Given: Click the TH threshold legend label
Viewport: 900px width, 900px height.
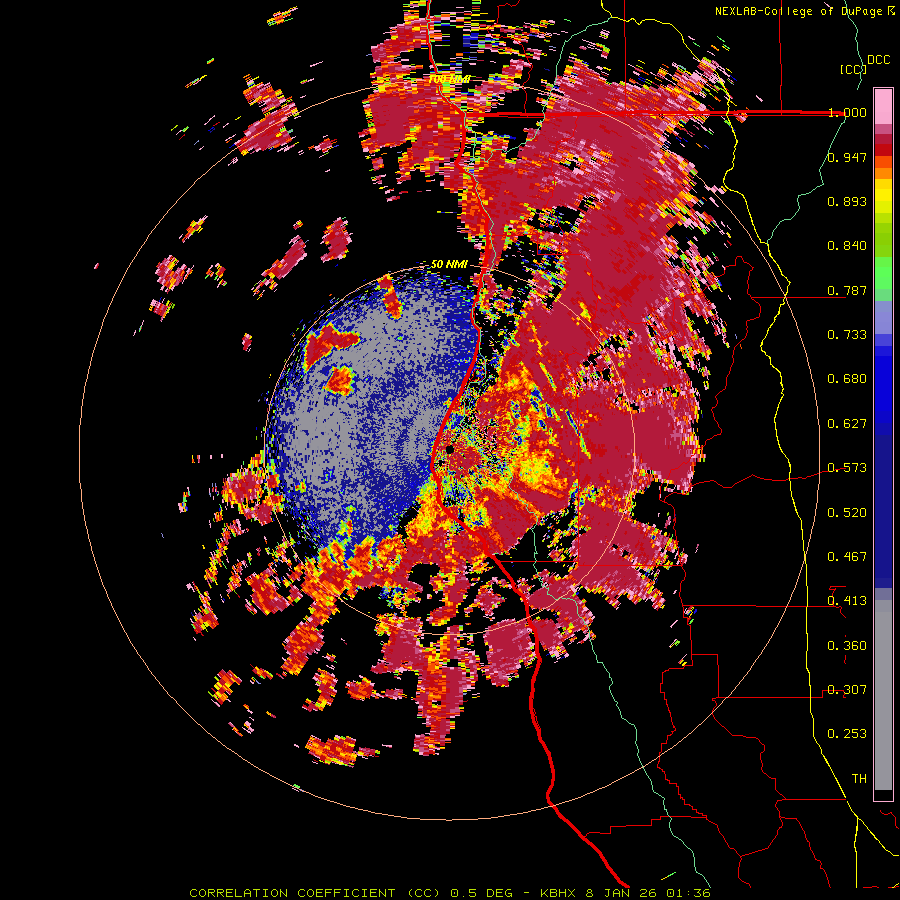Looking at the screenshot, I should point(859,779).
